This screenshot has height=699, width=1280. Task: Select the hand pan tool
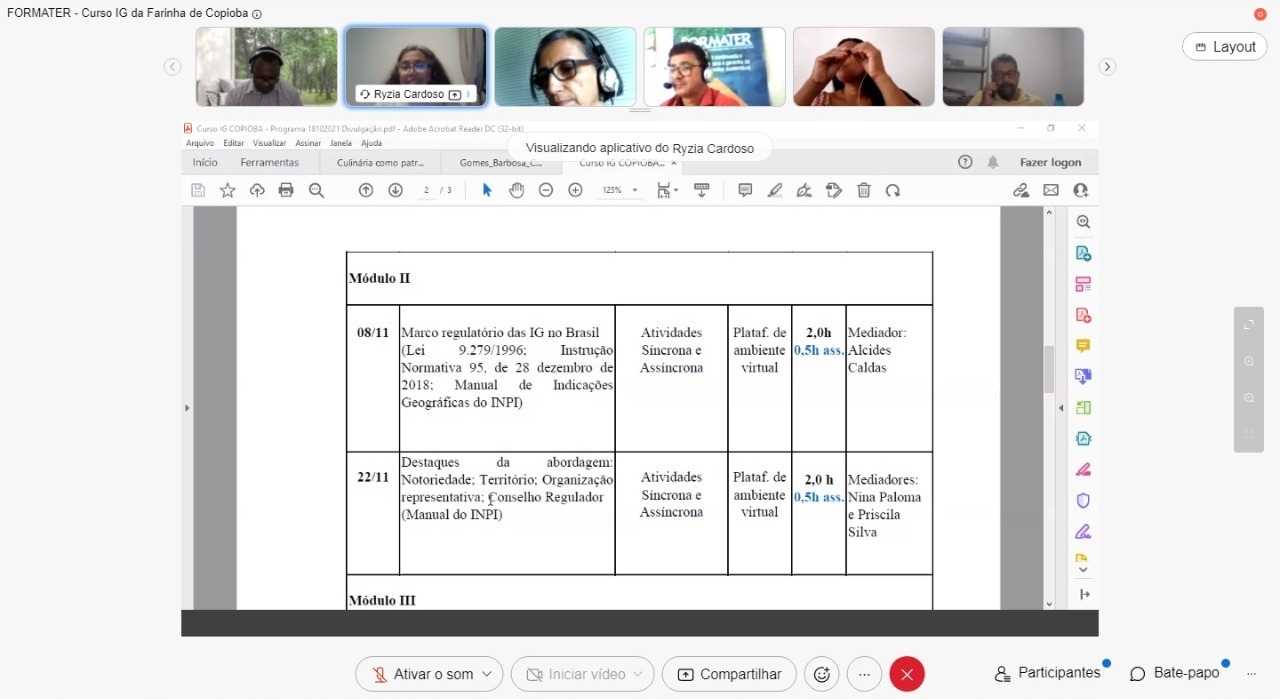pyautogui.click(x=516, y=190)
